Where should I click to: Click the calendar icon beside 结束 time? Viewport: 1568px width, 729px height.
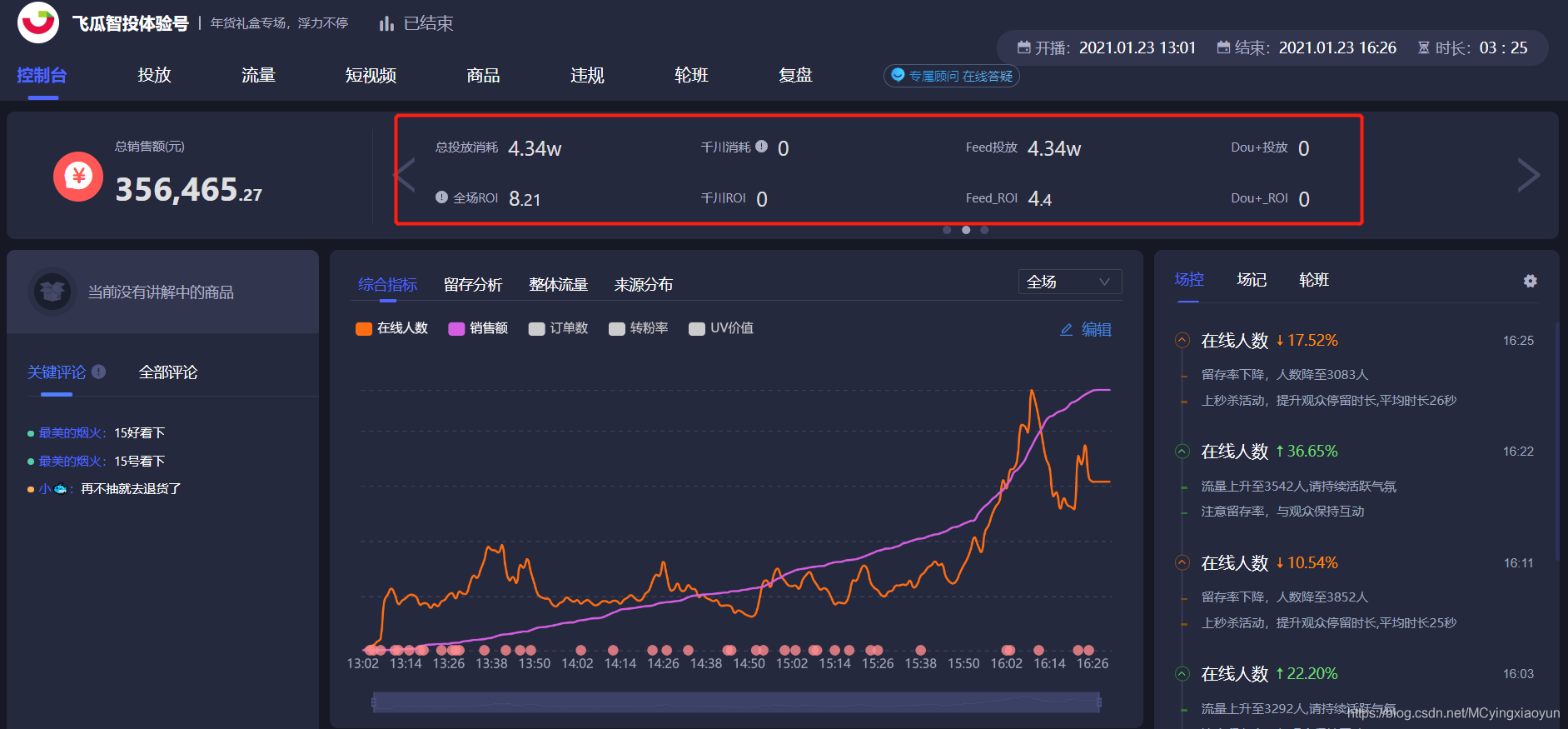click(x=1223, y=47)
